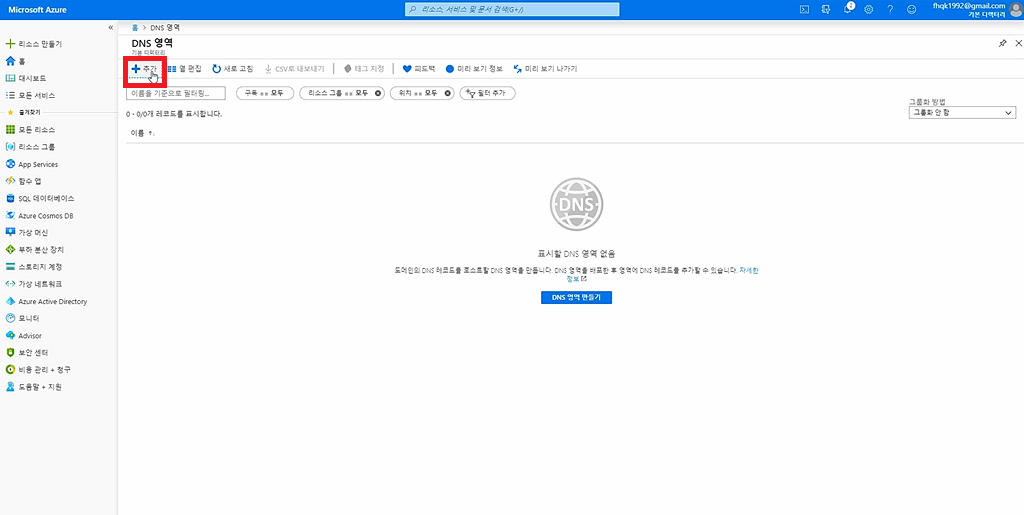Click the top search bar

pyautogui.click(x=512, y=9)
